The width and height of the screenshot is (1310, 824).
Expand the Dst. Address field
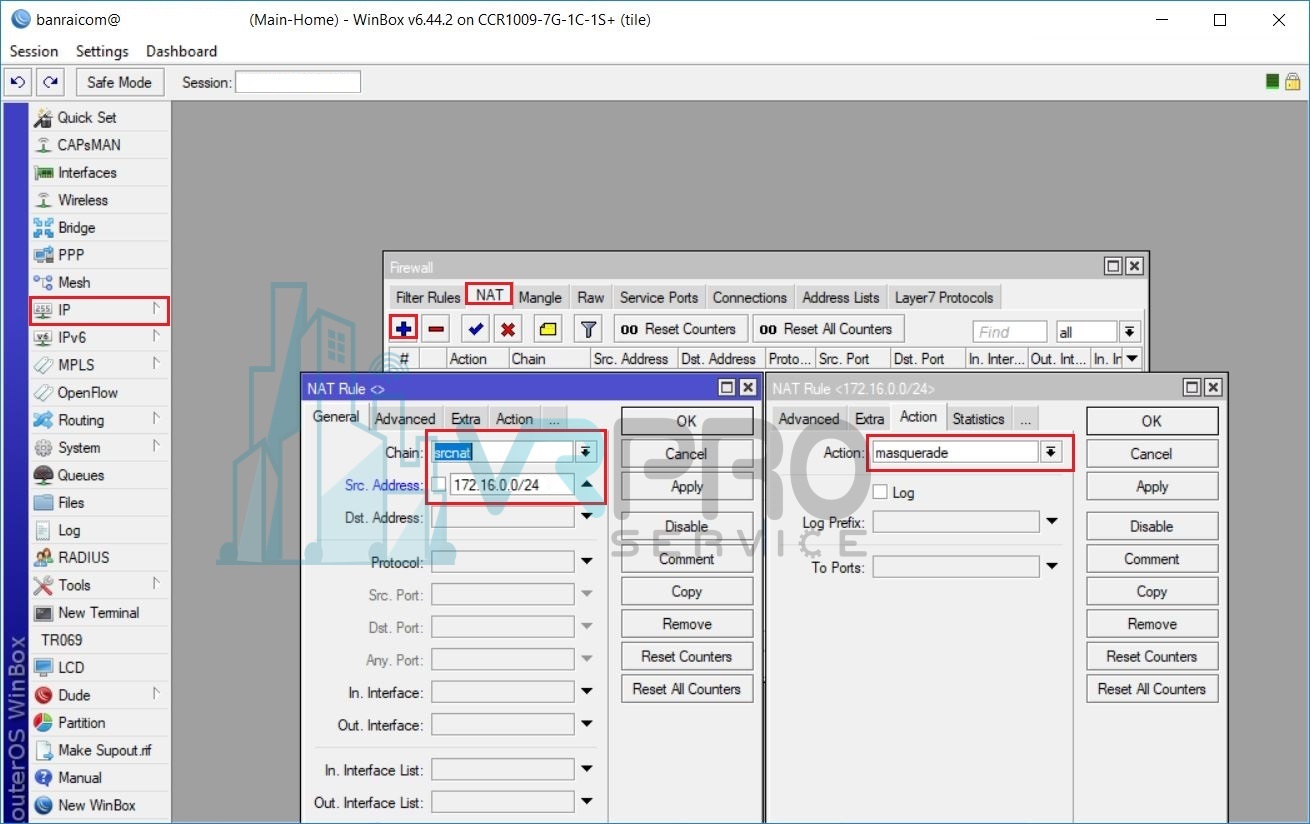(x=587, y=518)
